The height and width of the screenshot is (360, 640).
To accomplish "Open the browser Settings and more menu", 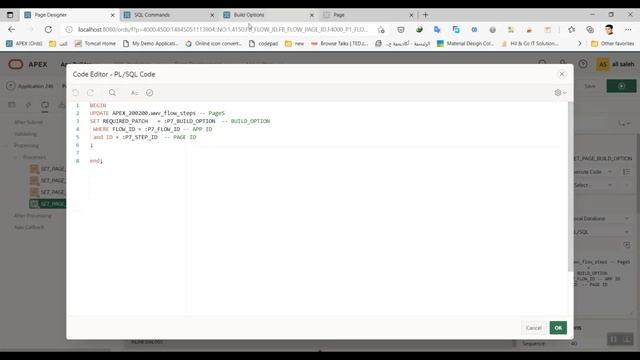I will click(628, 29).
